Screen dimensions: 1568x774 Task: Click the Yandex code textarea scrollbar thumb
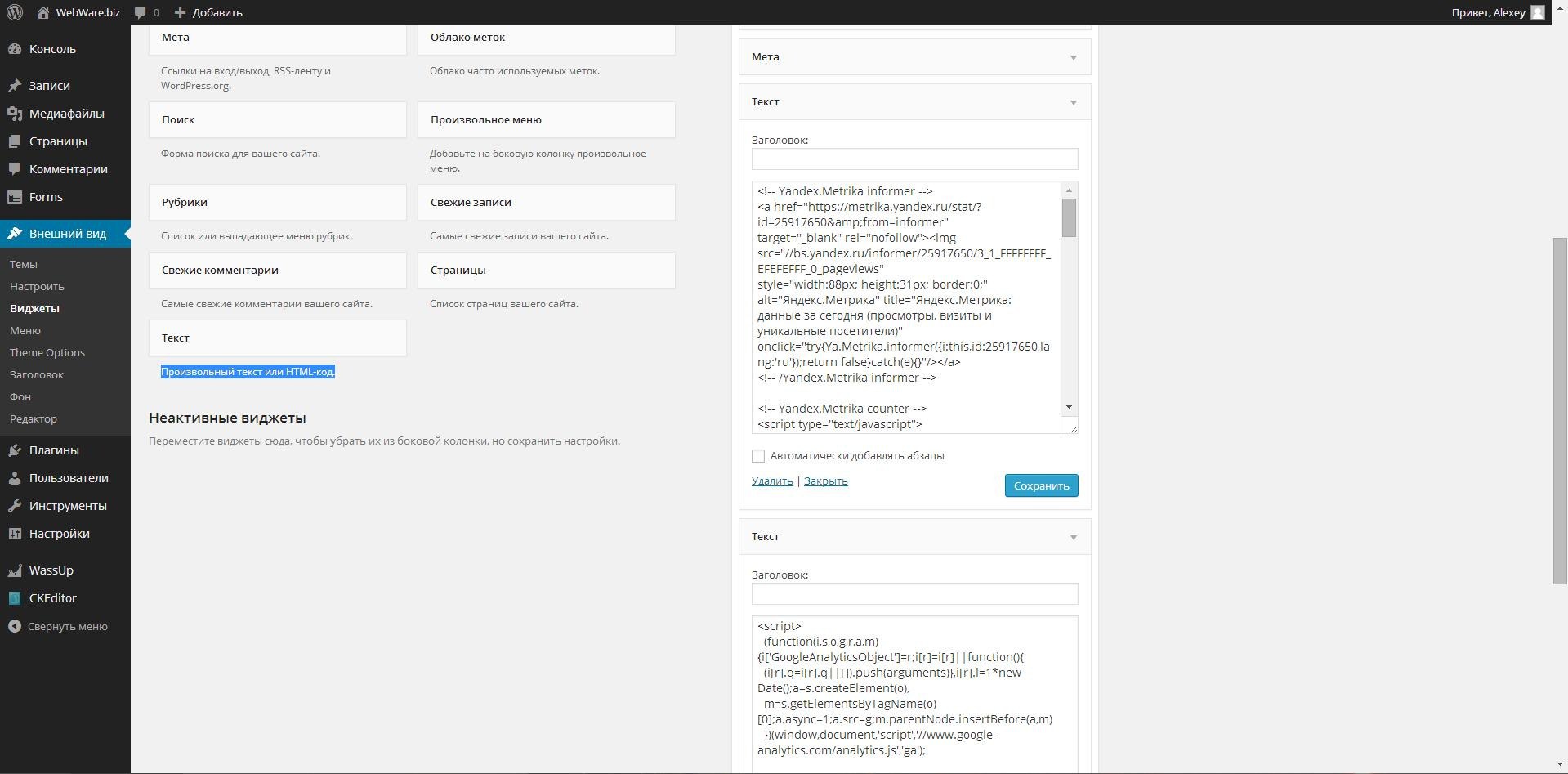pyautogui.click(x=1069, y=218)
